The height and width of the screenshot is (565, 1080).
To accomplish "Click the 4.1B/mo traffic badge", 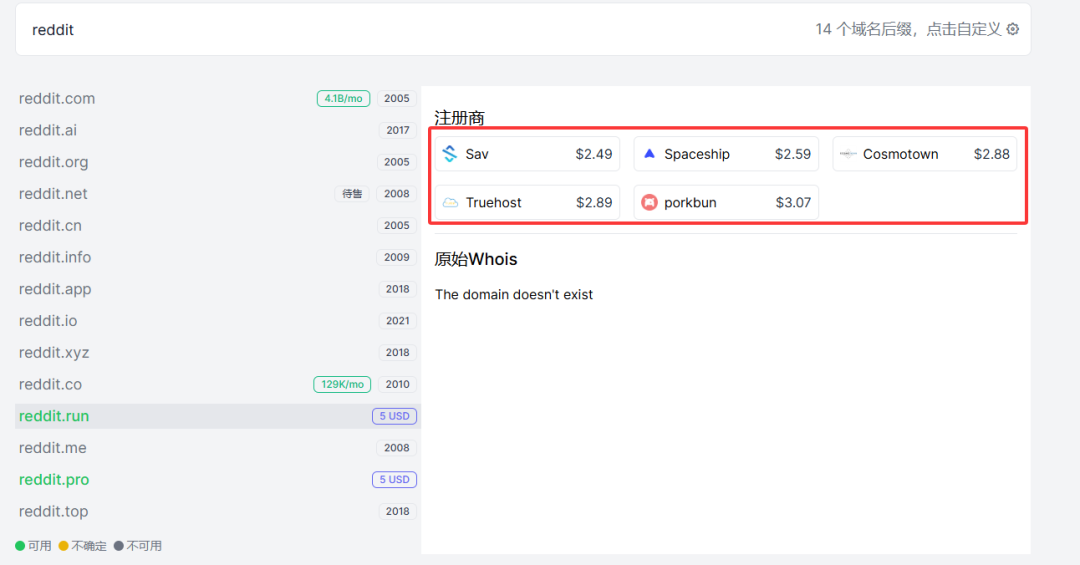I will tap(343, 99).
